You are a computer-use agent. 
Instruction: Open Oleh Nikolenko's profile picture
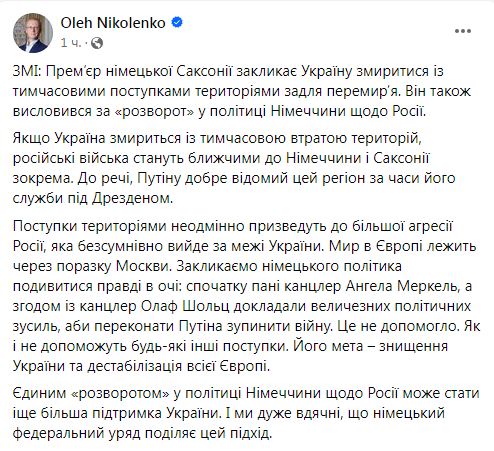coord(33,33)
